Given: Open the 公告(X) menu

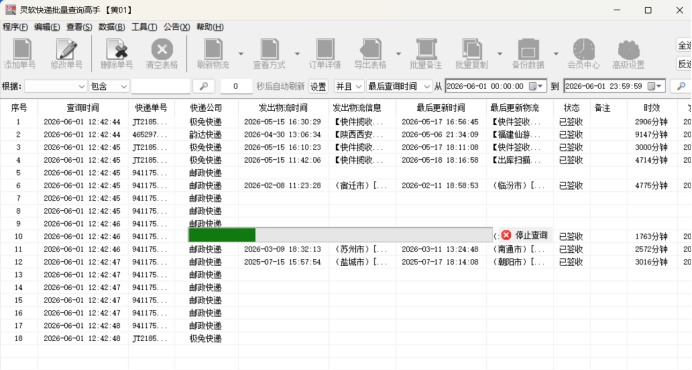Looking at the screenshot, I should pos(177,27).
